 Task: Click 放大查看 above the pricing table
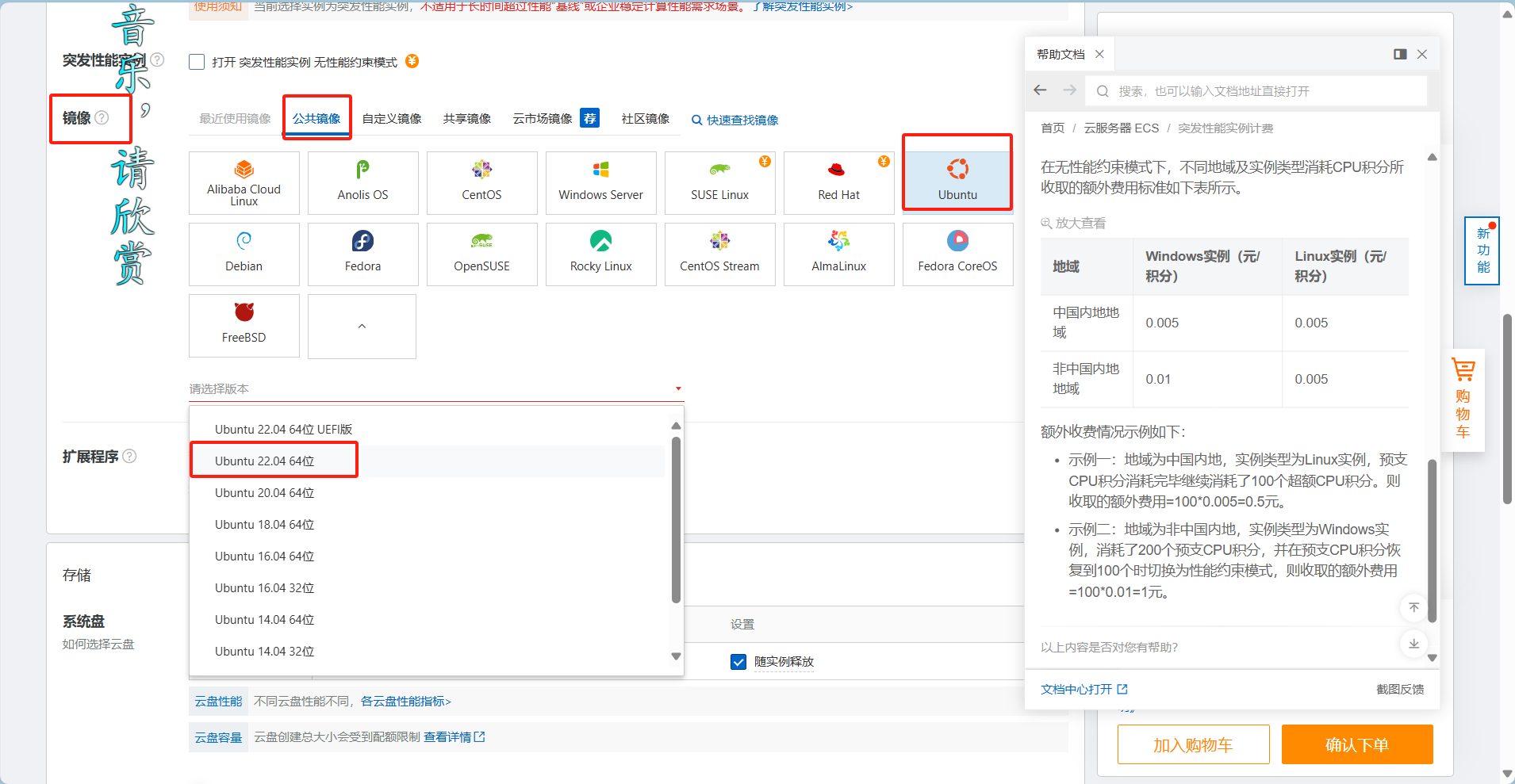click(x=1073, y=224)
